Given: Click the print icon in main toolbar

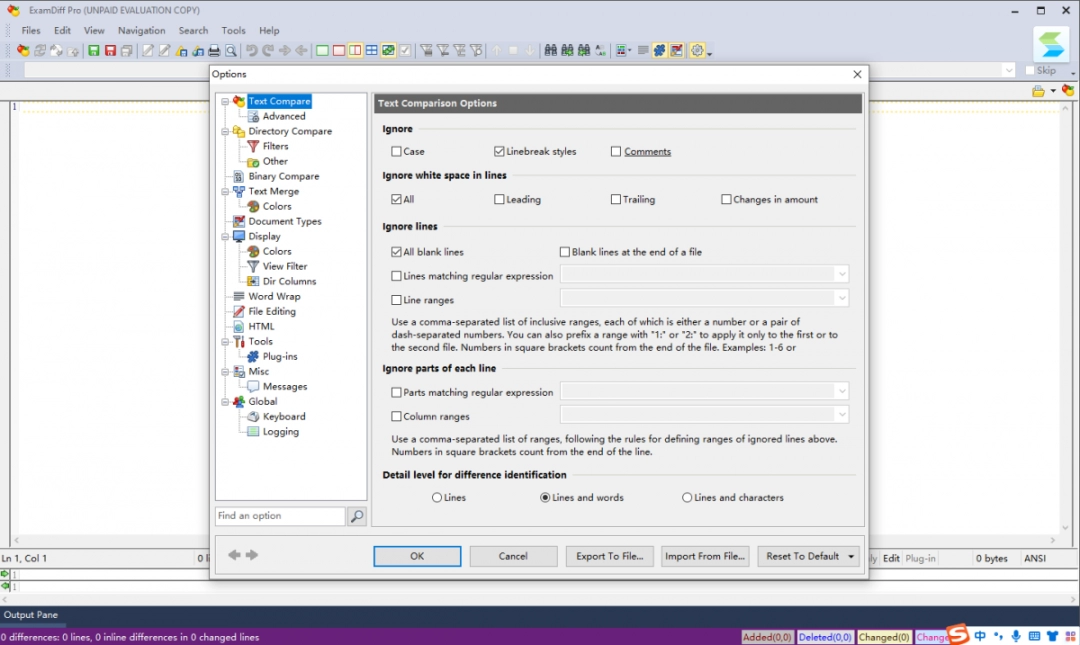Looking at the screenshot, I should pos(213,51).
